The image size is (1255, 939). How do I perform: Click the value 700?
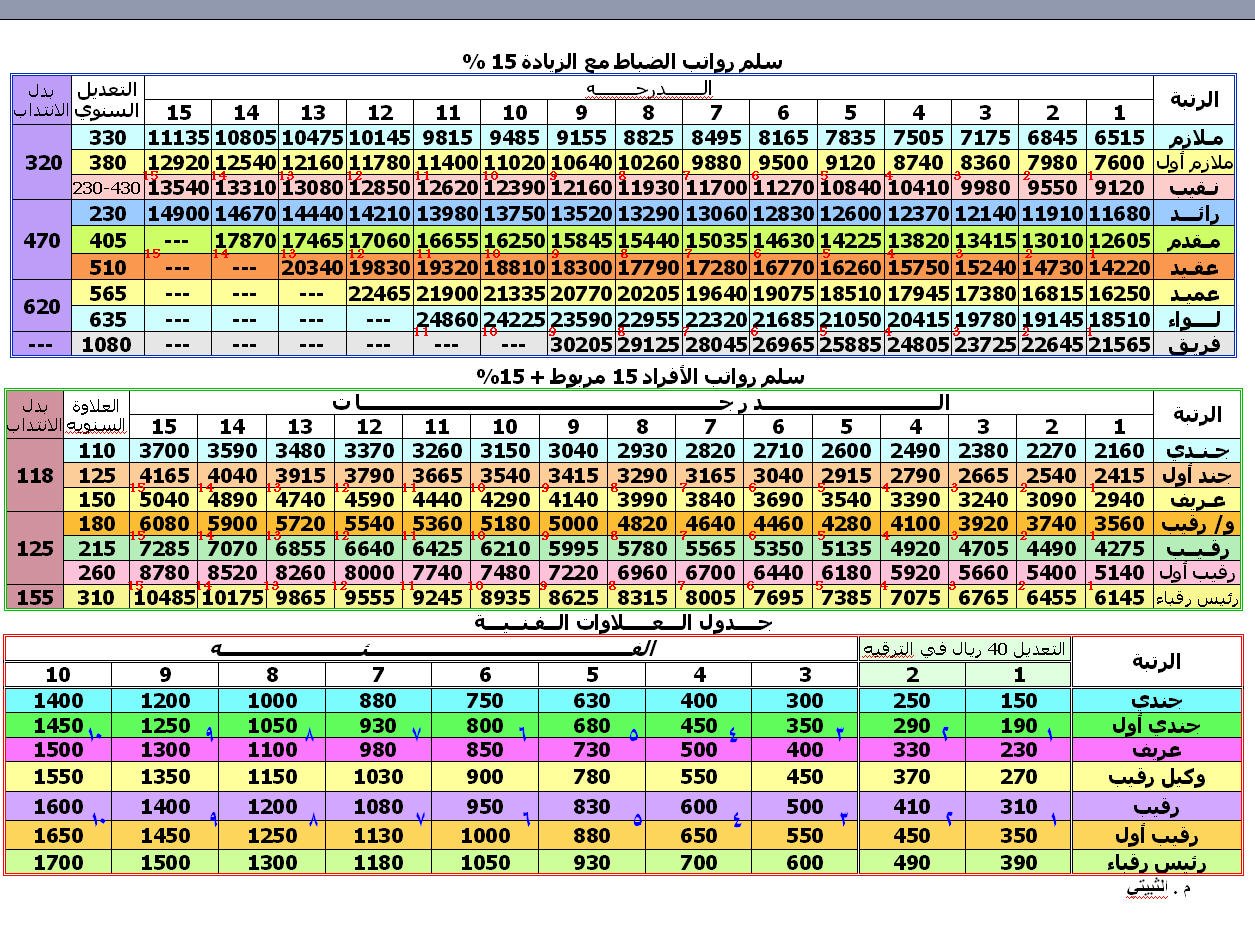pyautogui.click(x=699, y=862)
